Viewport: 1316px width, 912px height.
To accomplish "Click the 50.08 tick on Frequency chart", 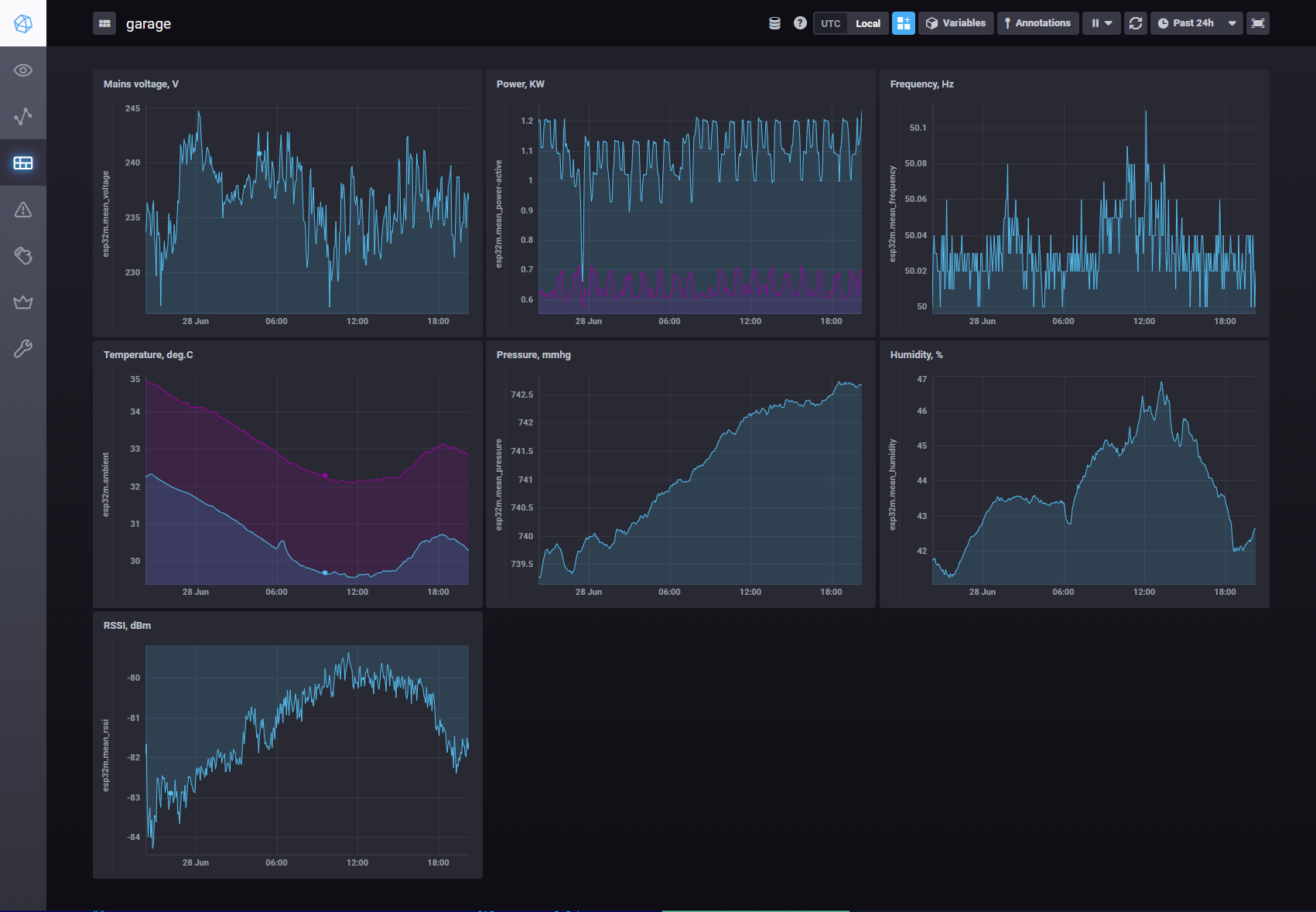I will pyautogui.click(x=916, y=163).
